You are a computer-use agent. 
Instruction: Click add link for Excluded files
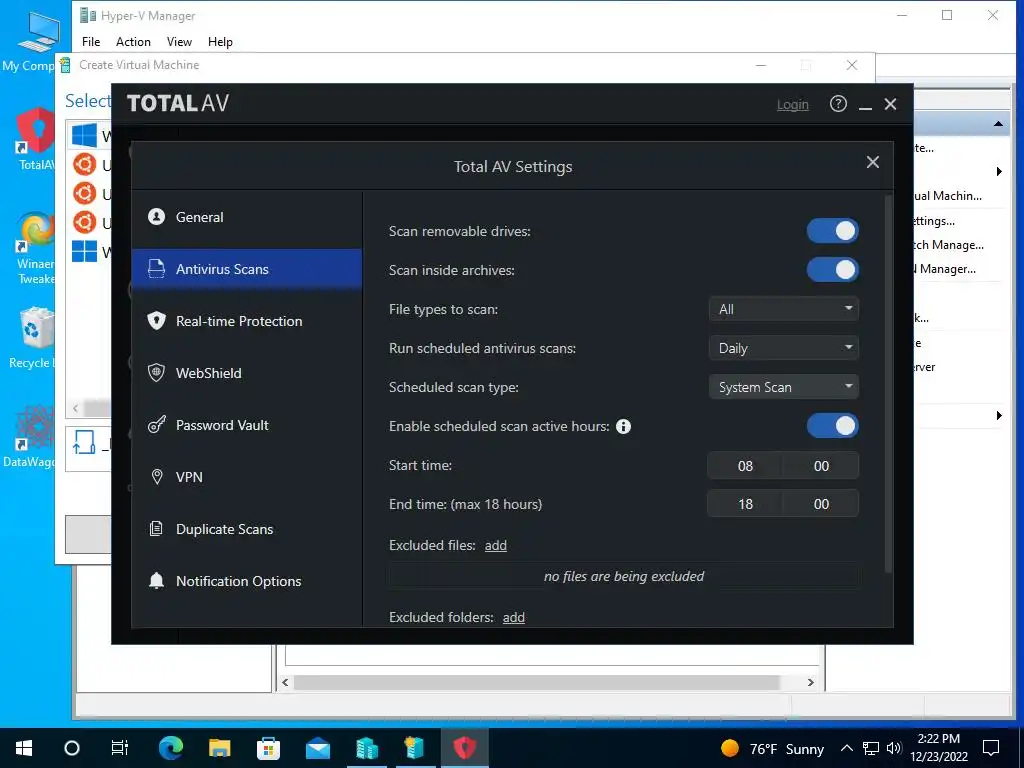[496, 545]
